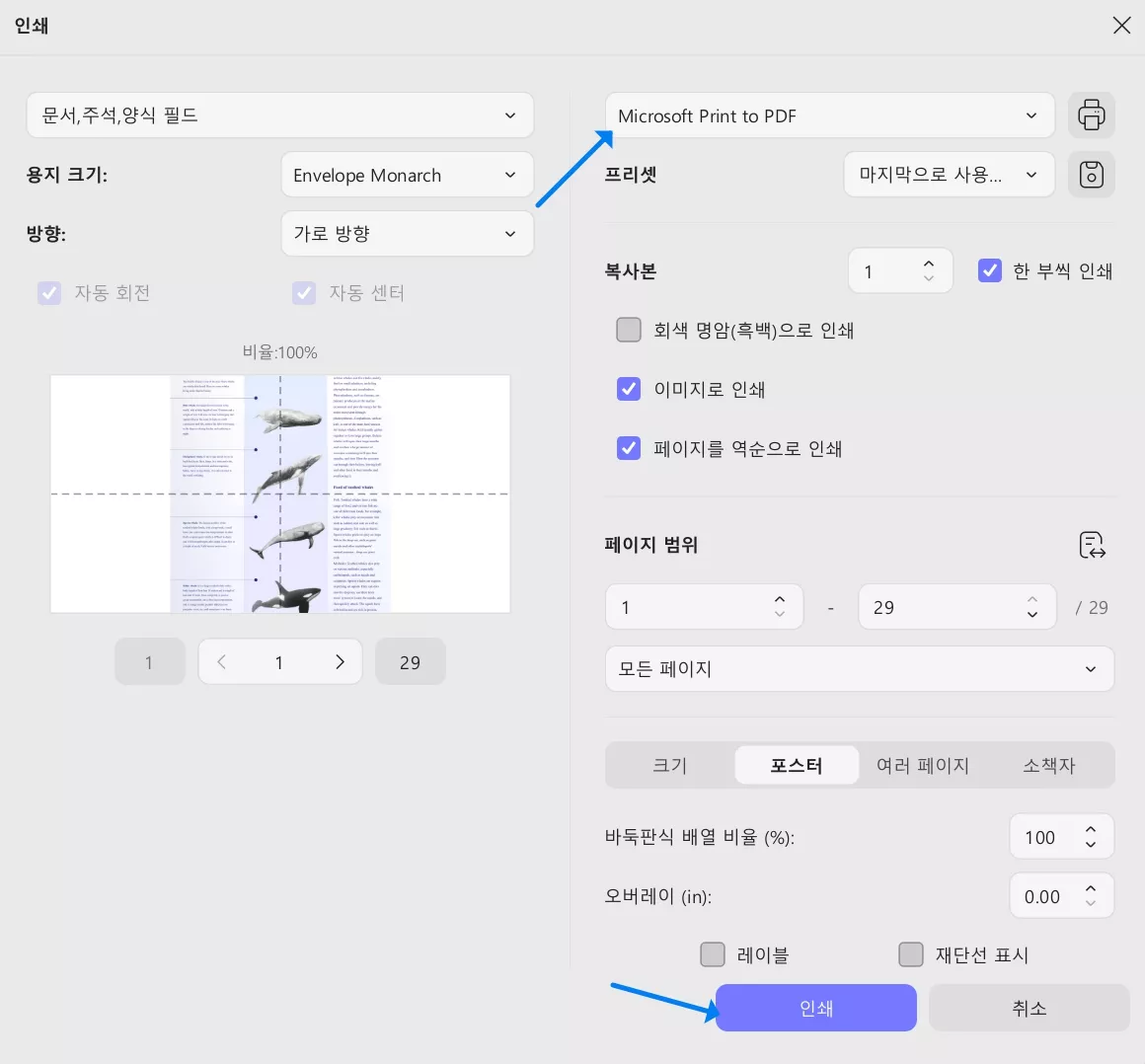This screenshot has width=1145, height=1064.
Task: Open the printer properties icon
Action: (x=1091, y=114)
